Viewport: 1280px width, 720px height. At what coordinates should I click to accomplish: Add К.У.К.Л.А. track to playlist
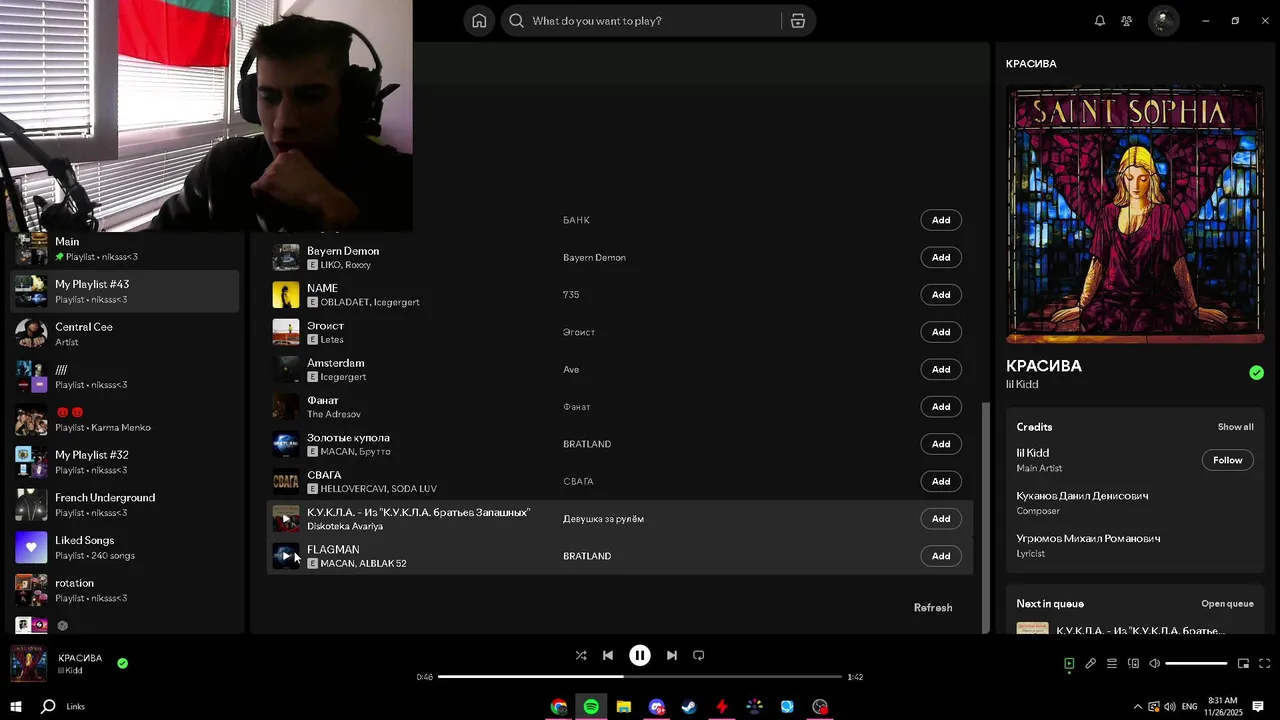pos(941,519)
